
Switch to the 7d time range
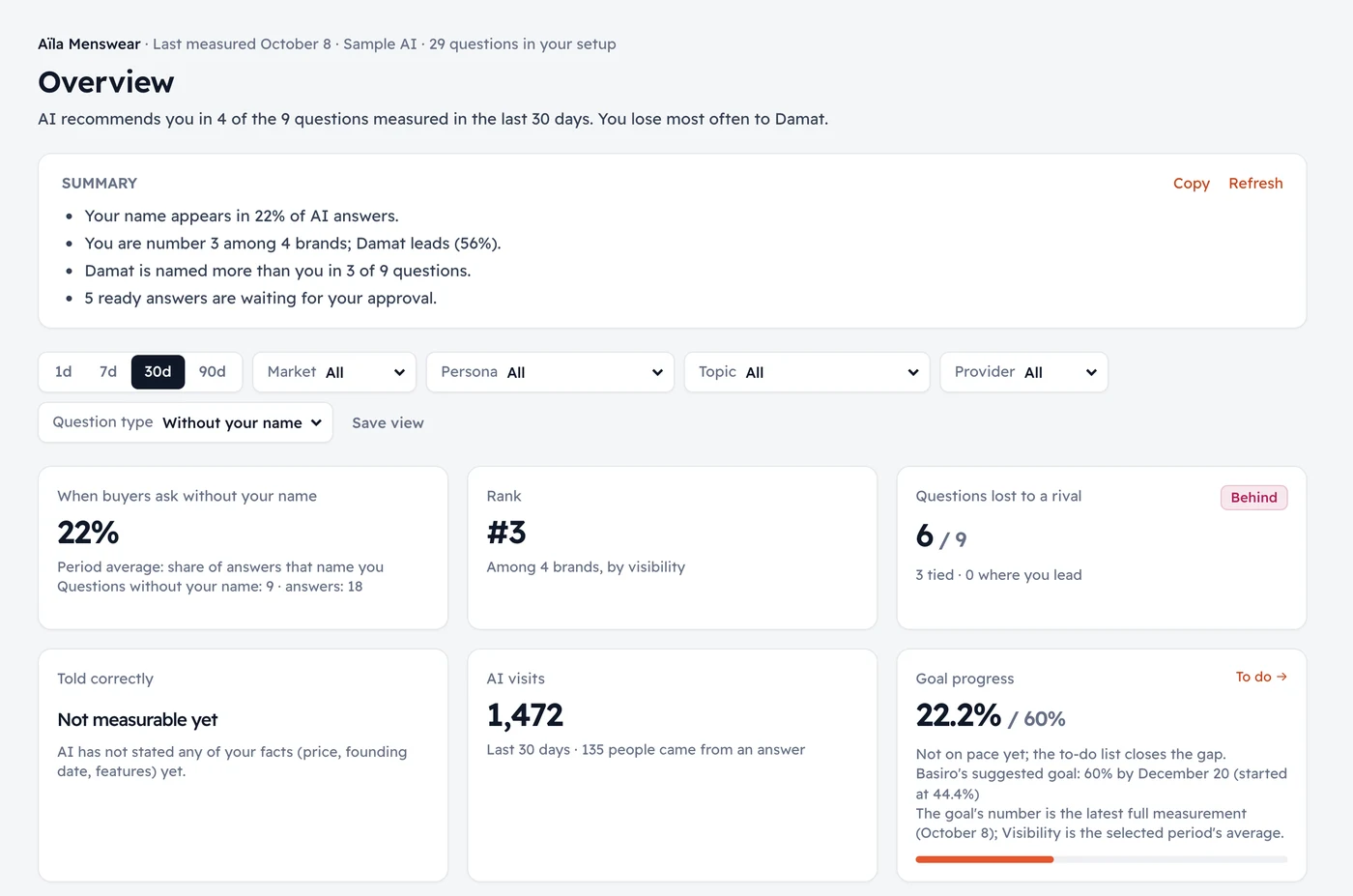(x=108, y=372)
